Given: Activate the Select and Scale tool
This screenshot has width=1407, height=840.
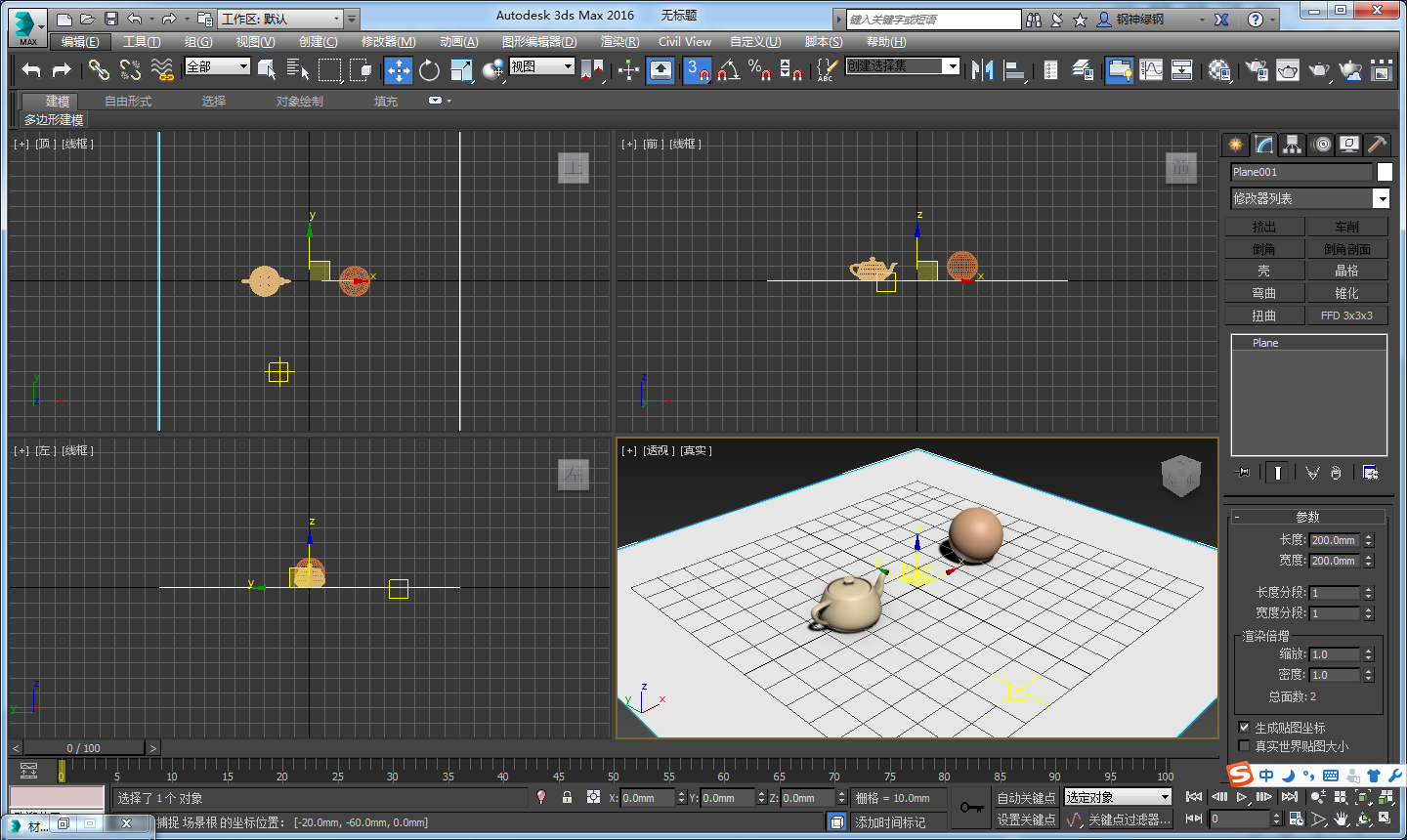Looking at the screenshot, I should [461, 69].
